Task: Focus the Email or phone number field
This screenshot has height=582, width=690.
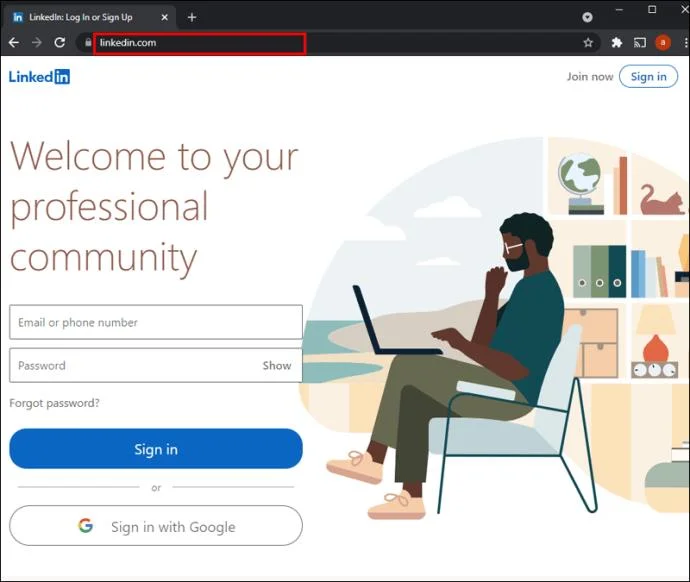Action: [x=156, y=322]
